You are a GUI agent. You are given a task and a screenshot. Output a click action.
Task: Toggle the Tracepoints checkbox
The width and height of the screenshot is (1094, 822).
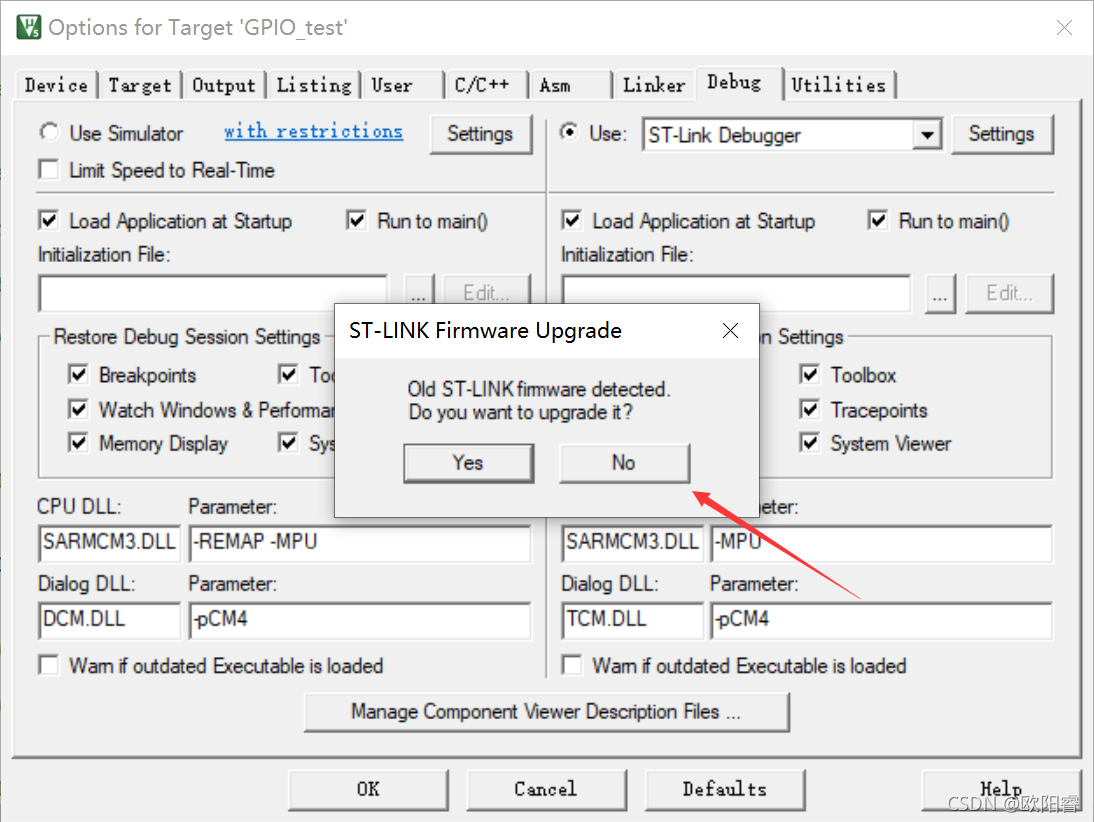point(810,409)
